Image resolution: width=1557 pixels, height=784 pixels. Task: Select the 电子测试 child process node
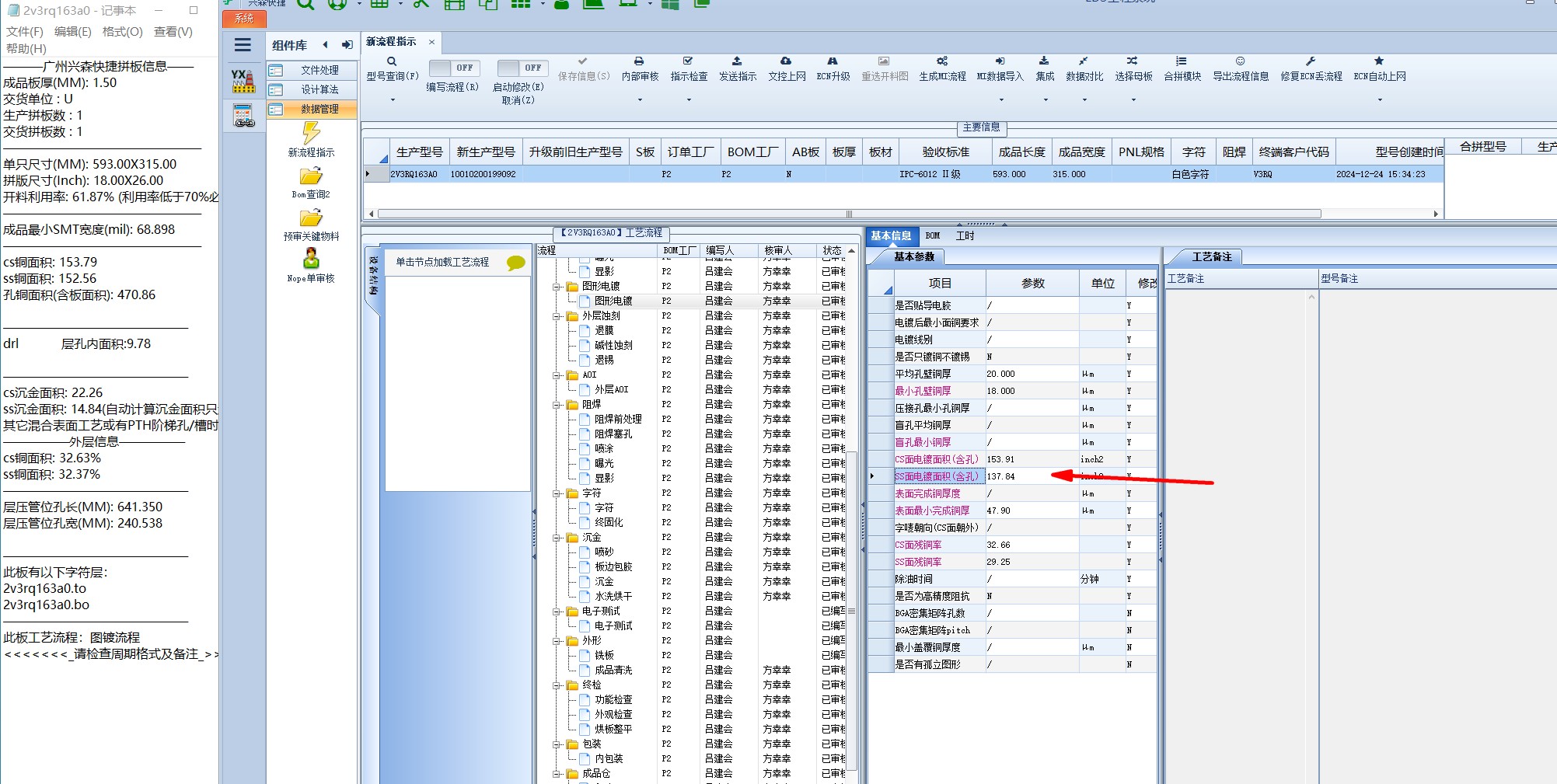click(x=614, y=626)
